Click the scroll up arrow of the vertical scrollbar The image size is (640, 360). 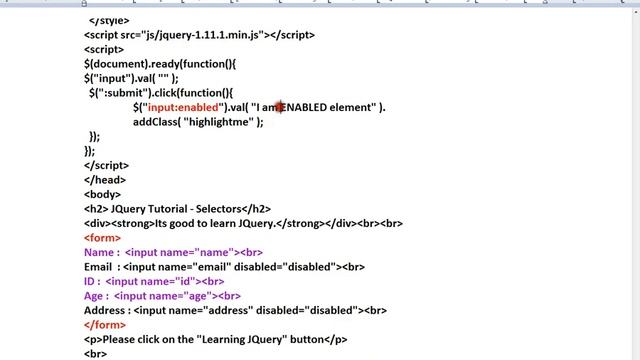636,11
